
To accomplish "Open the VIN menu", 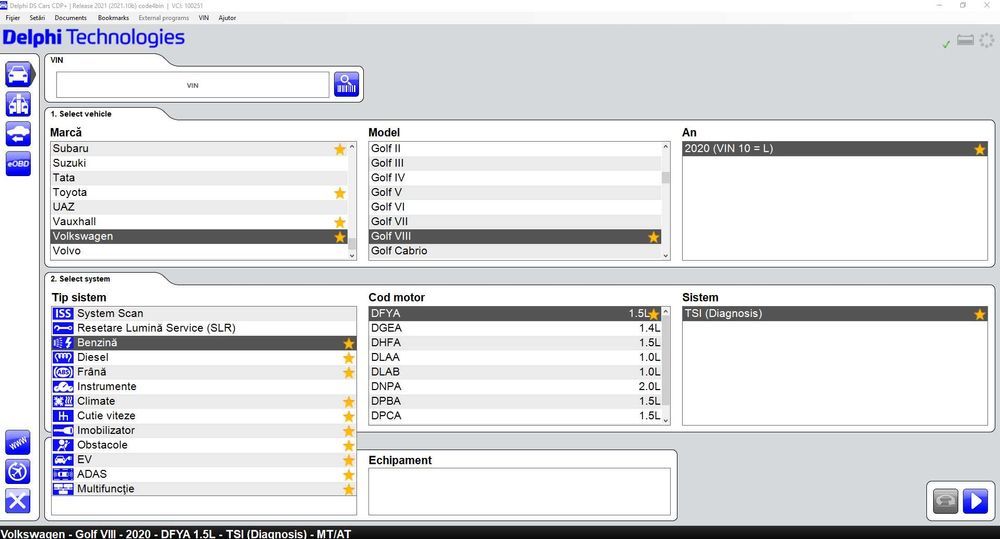I will 203,18.
